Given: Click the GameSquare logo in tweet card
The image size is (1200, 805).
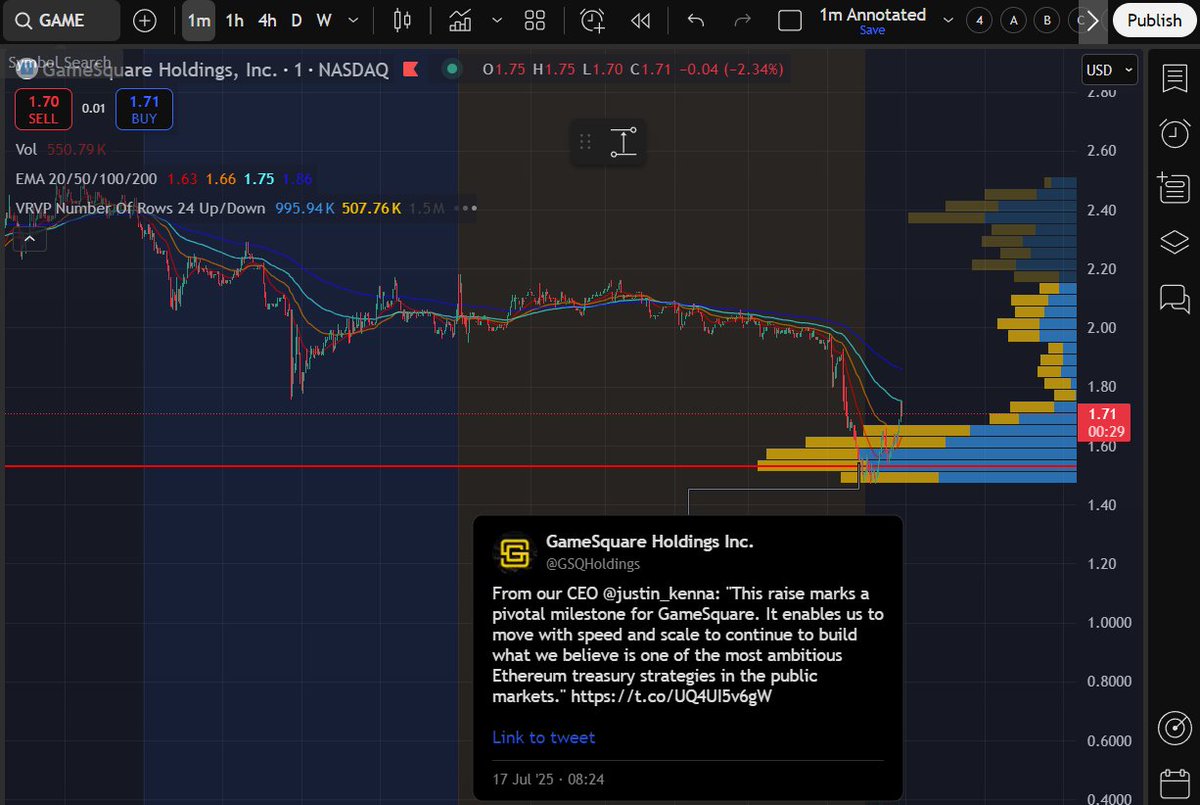Looking at the screenshot, I should click(x=514, y=552).
